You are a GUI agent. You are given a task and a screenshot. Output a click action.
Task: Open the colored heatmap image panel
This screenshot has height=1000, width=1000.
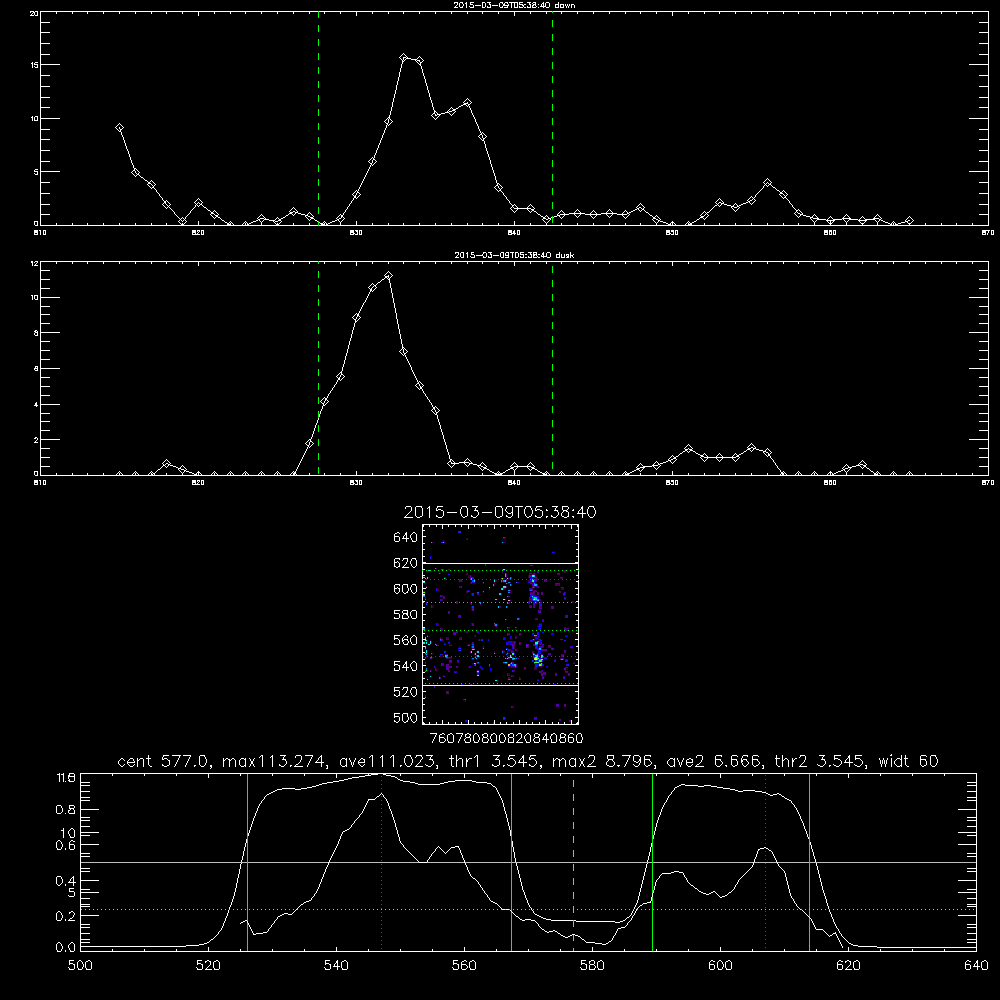[500, 624]
